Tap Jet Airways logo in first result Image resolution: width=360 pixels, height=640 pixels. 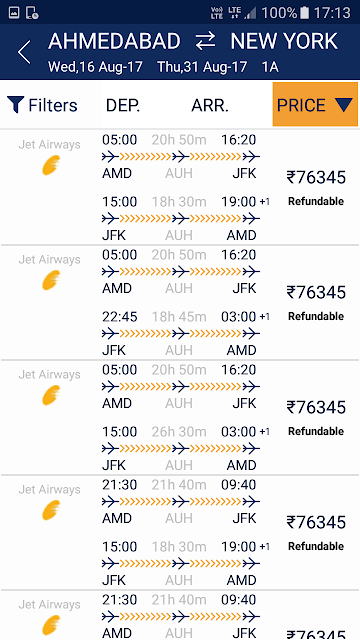[x=51, y=166]
